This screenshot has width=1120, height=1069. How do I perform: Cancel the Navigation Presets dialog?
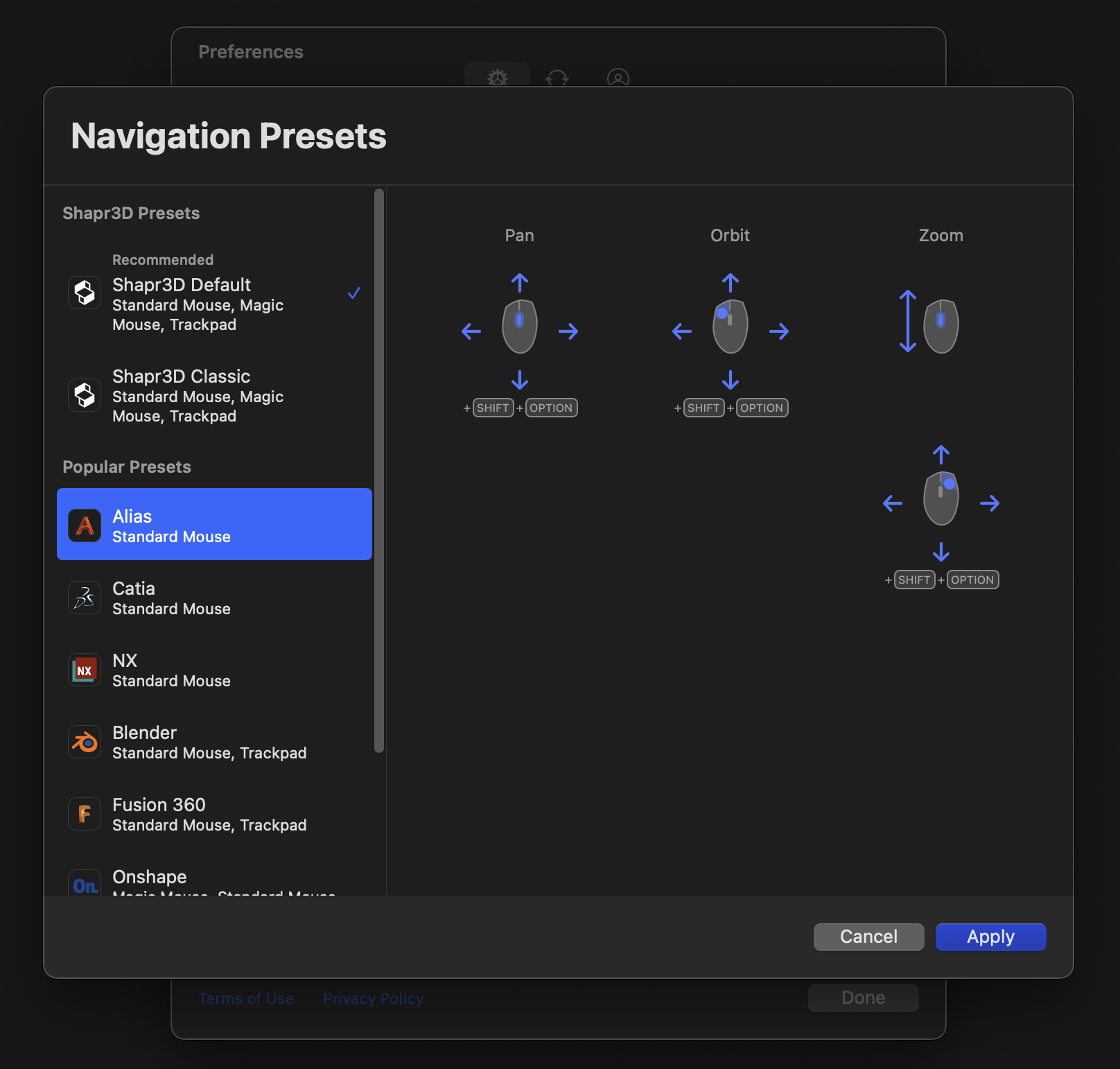click(869, 937)
